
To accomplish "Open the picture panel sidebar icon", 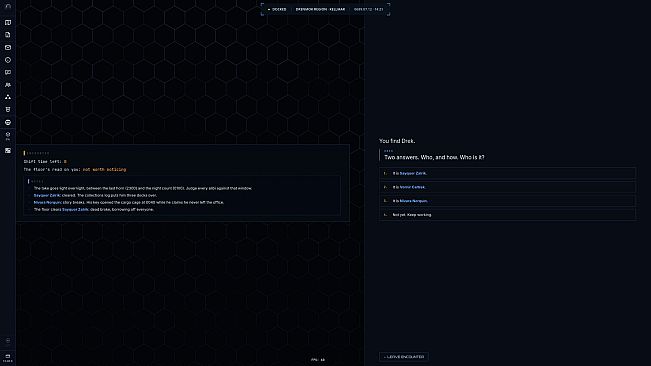I will [x=8, y=151].
